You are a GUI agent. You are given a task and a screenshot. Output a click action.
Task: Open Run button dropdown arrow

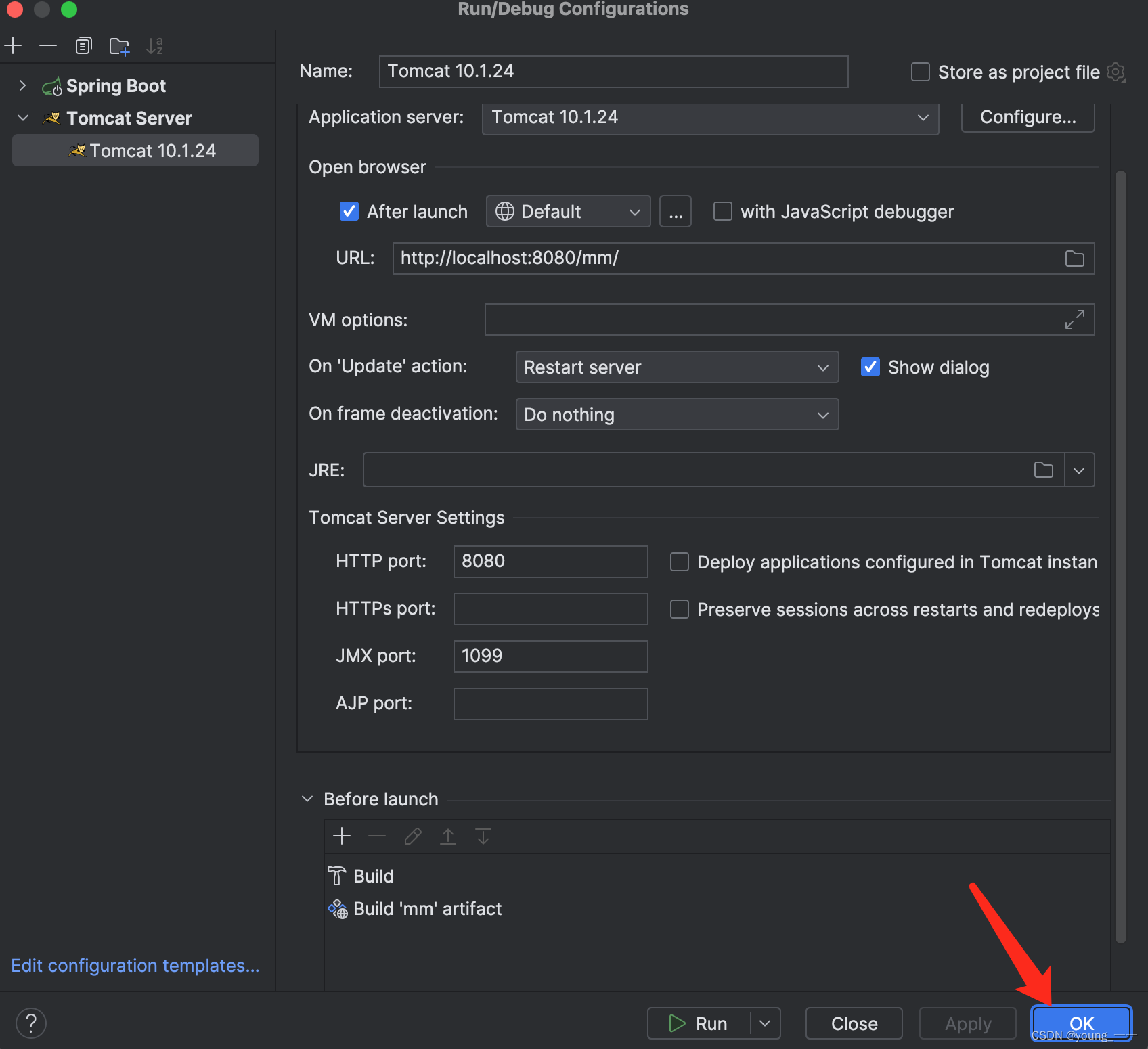(765, 1023)
